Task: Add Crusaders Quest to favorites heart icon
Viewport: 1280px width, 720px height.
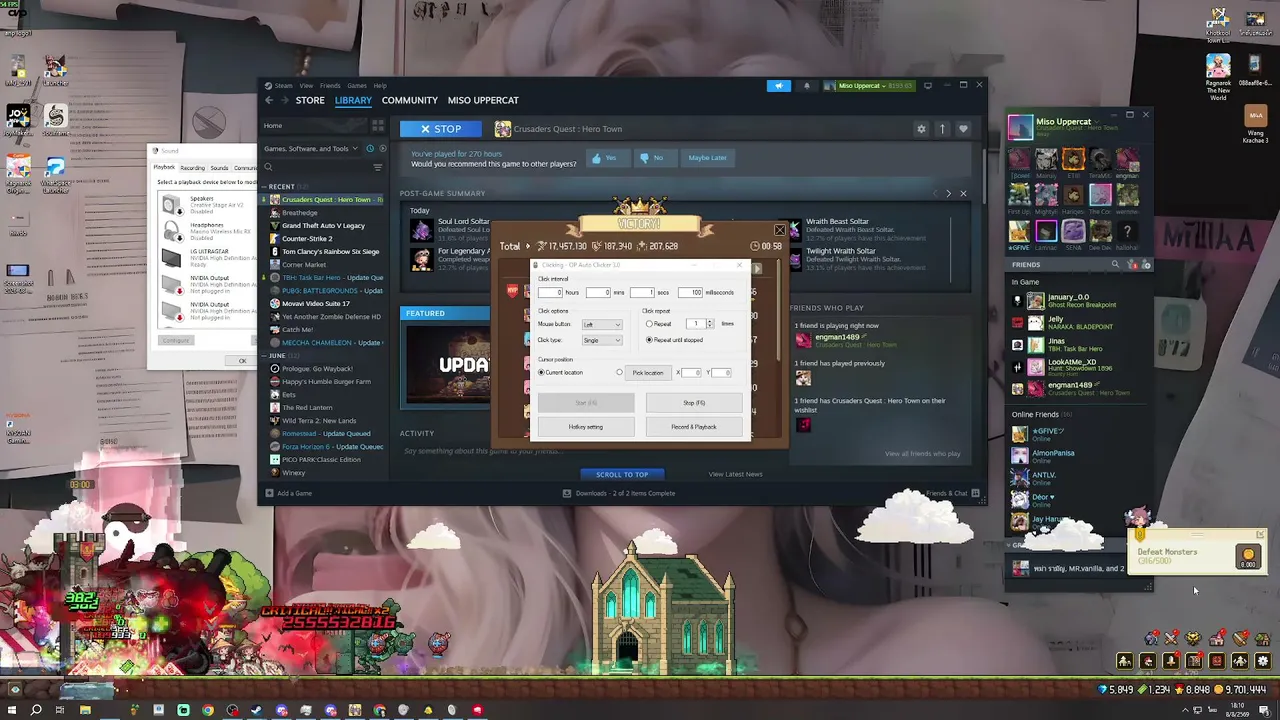Action: pos(963,129)
